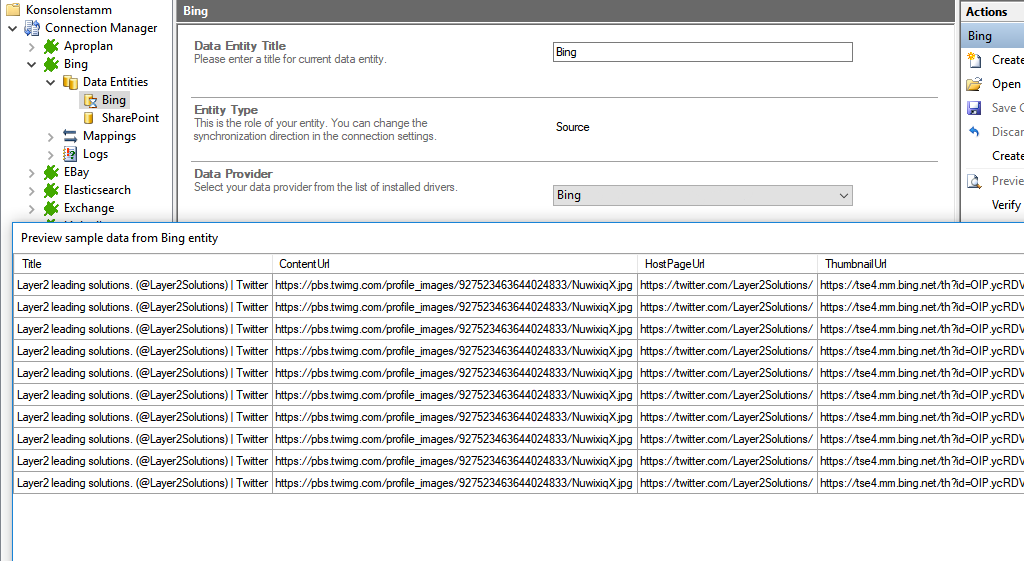This screenshot has height=561, width=1024.
Task: Click the Logs icon in tree
Action: point(71,154)
